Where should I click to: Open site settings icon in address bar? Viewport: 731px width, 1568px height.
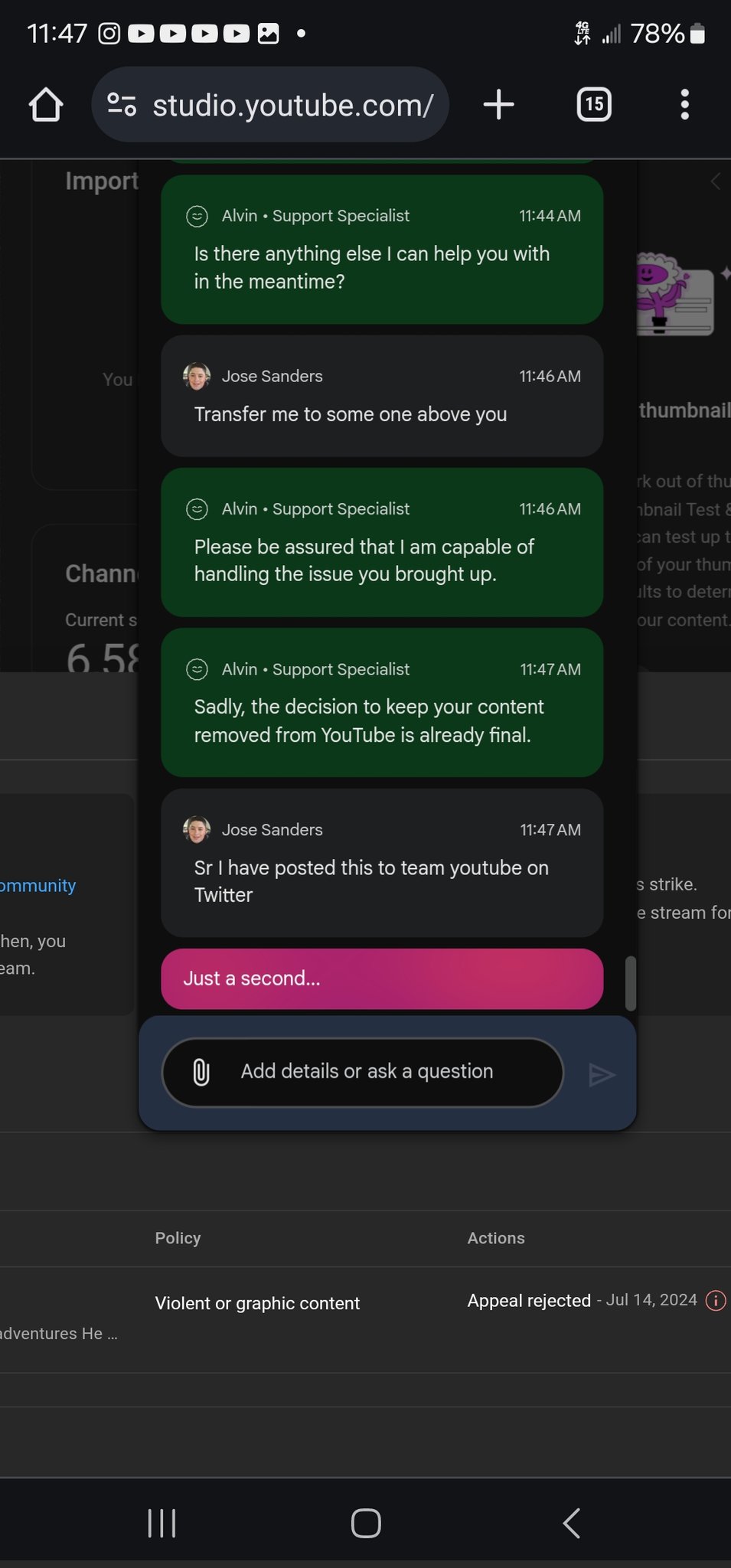click(x=122, y=104)
